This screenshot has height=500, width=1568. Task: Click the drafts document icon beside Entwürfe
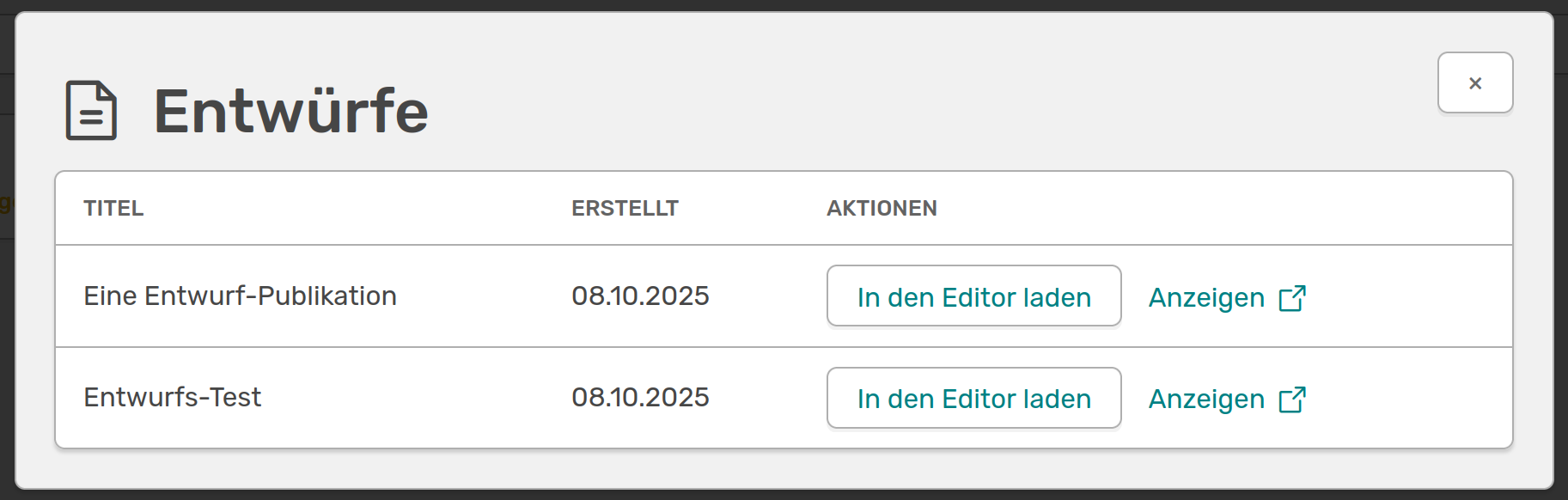91,111
